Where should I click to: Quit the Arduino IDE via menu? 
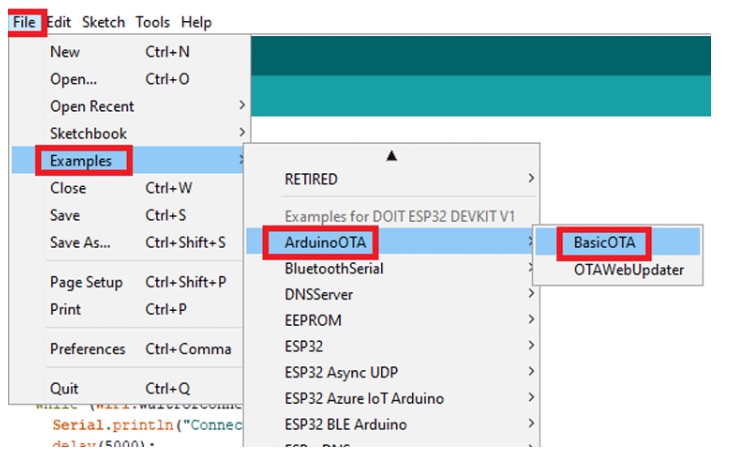[65, 388]
